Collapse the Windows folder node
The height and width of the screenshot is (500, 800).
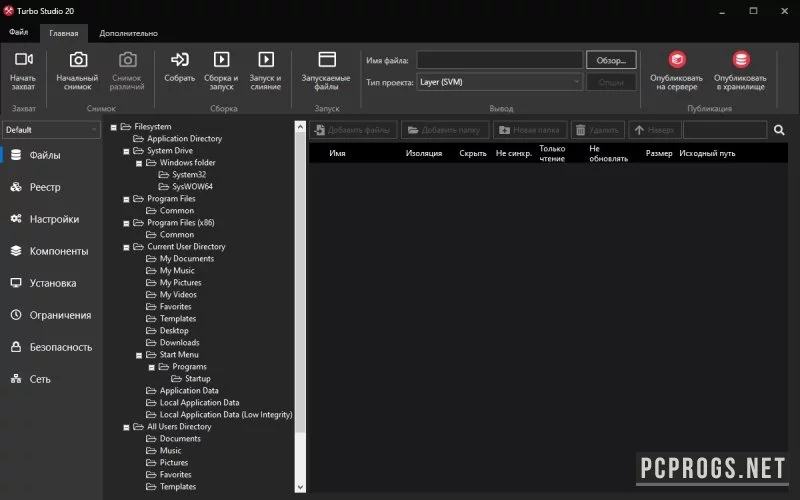click(139, 163)
